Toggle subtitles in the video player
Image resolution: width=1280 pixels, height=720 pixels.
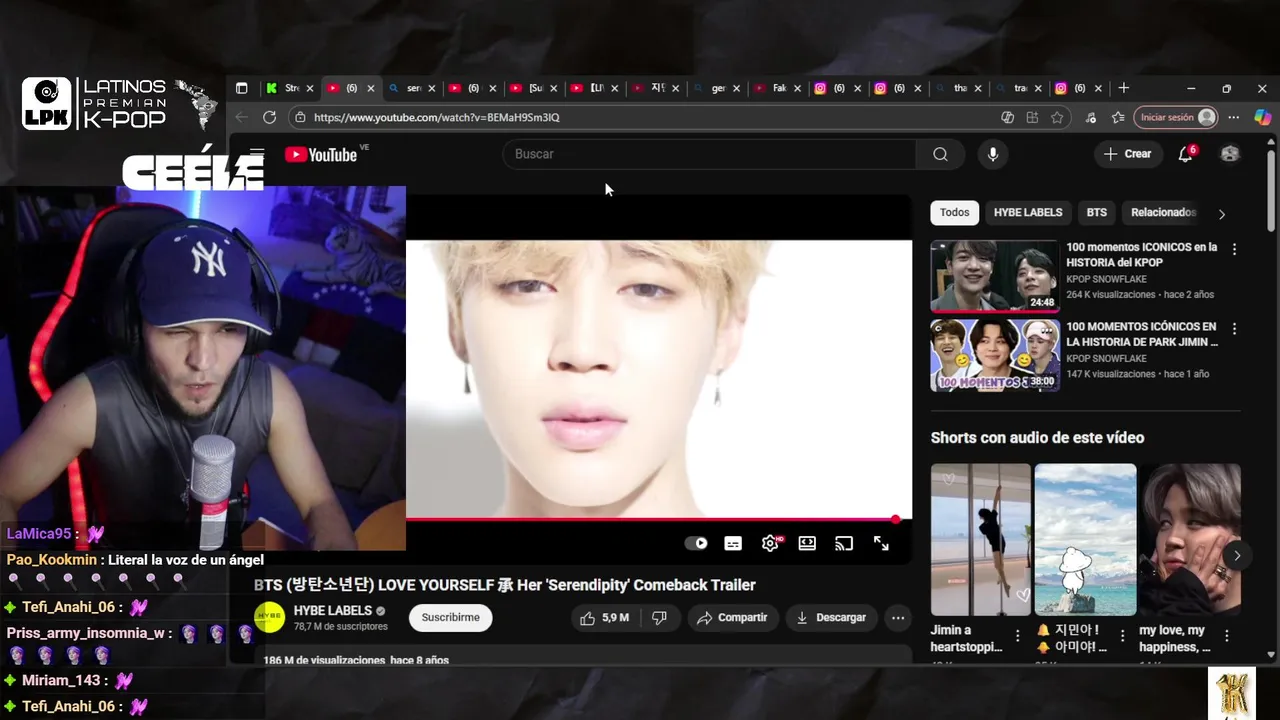click(733, 543)
